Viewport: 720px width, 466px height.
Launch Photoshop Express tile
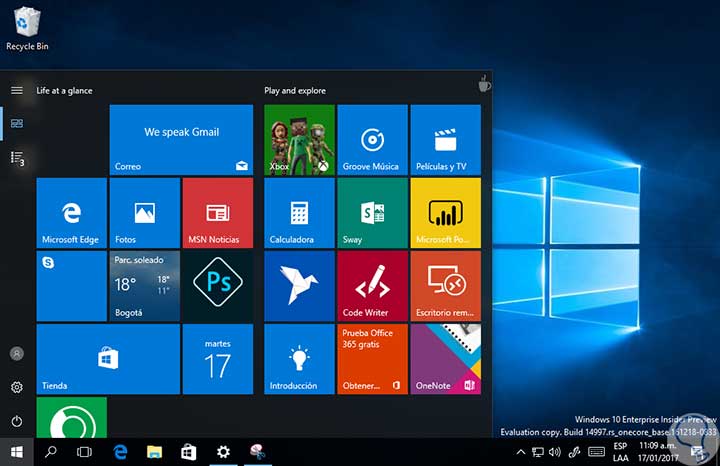click(218, 286)
